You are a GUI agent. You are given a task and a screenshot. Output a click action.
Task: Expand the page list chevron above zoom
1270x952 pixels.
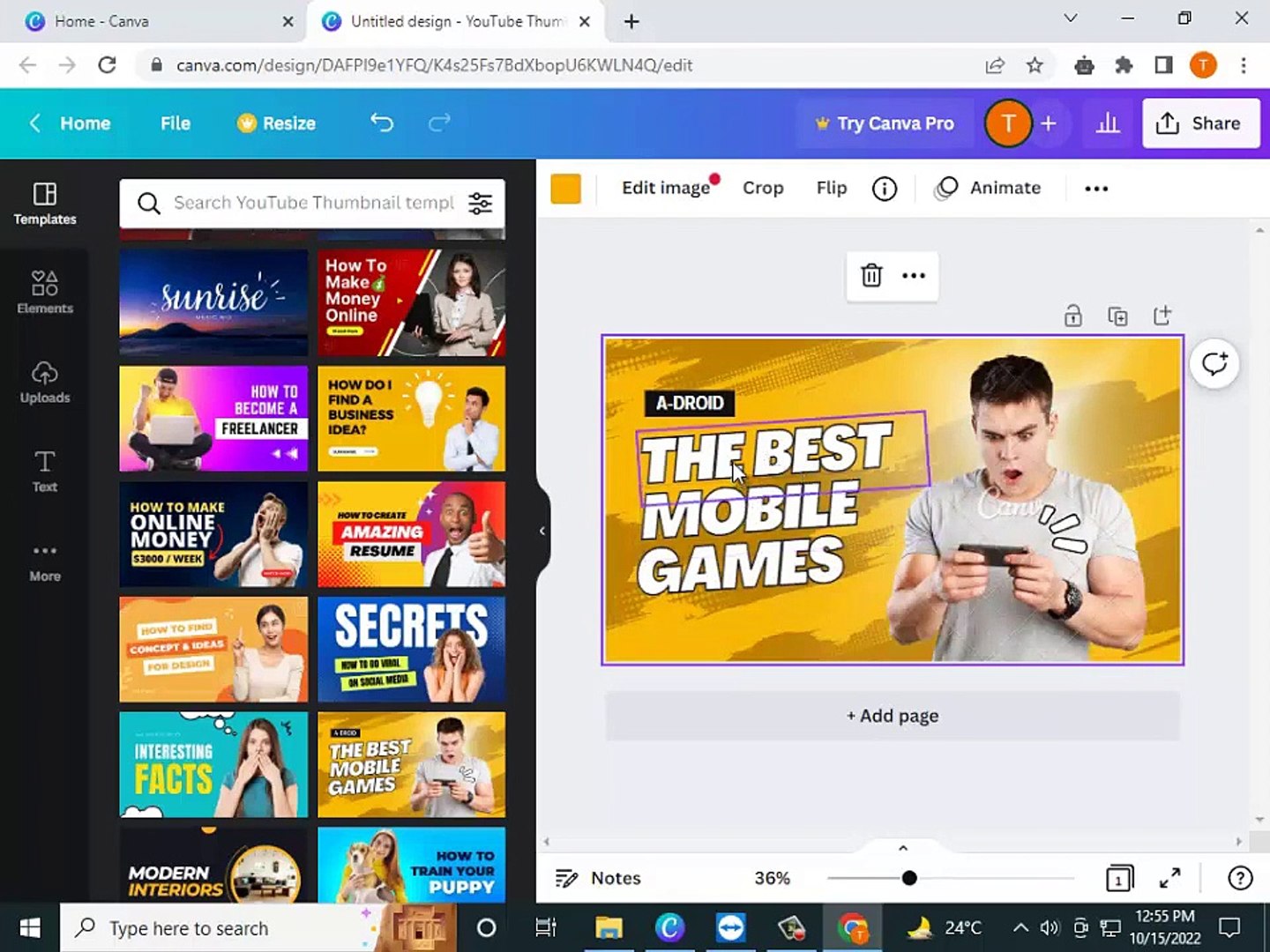click(x=902, y=848)
